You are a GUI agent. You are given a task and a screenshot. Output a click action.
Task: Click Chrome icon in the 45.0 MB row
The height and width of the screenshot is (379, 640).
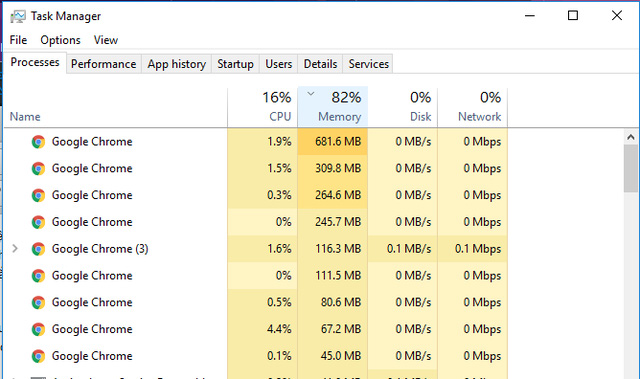(38, 356)
